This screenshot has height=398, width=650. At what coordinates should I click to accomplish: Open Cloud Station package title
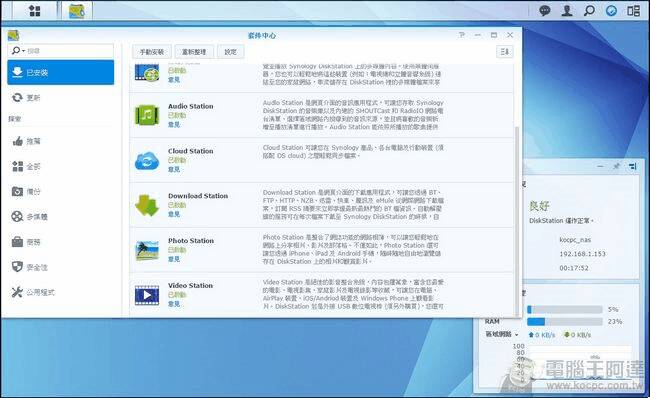191,151
